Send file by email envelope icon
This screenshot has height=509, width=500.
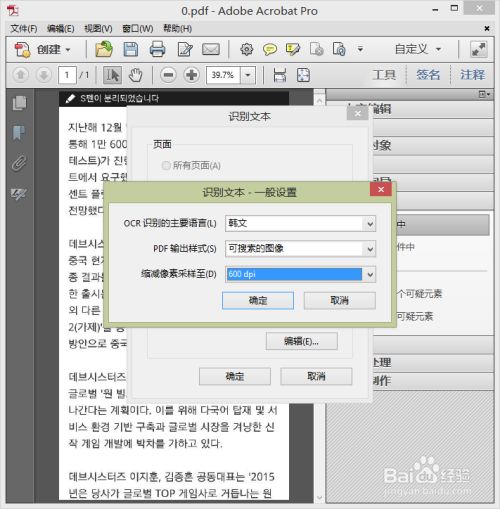(x=211, y=49)
